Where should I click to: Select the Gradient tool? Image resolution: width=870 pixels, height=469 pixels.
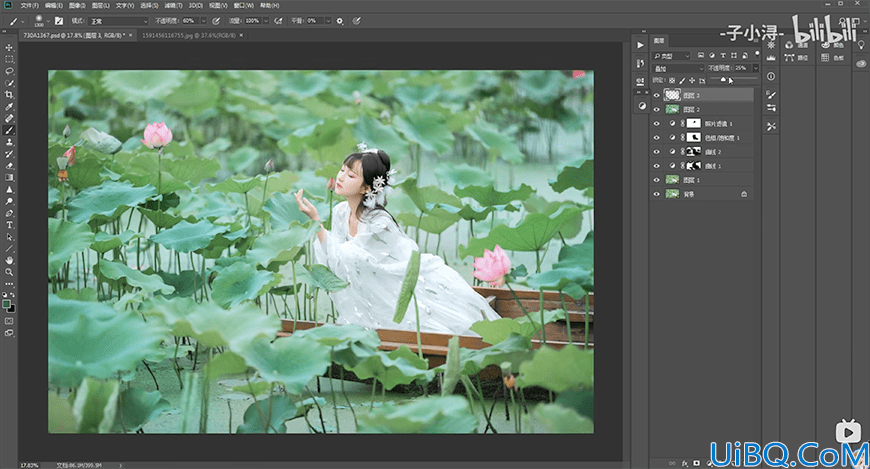[x=9, y=178]
